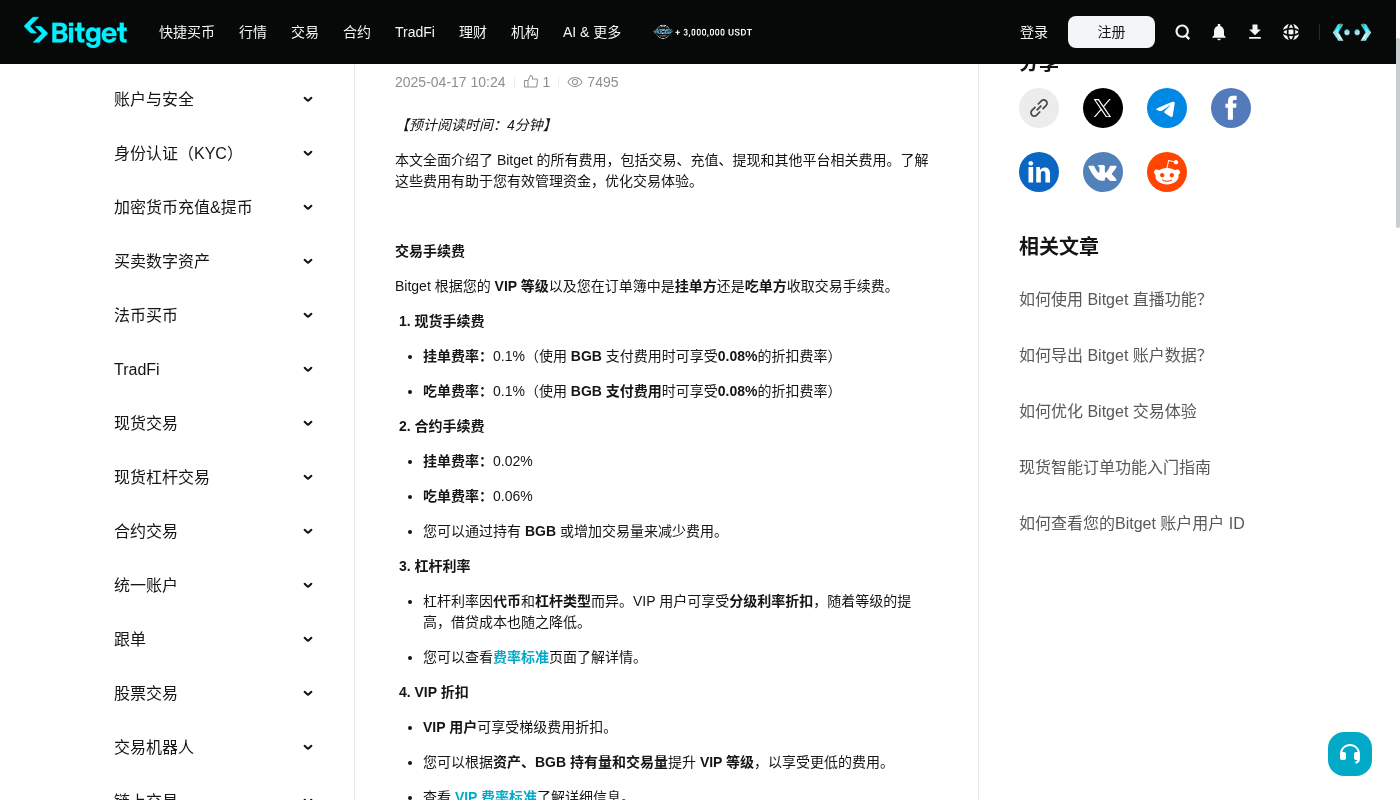Copy article link via share icon

click(1039, 108)
